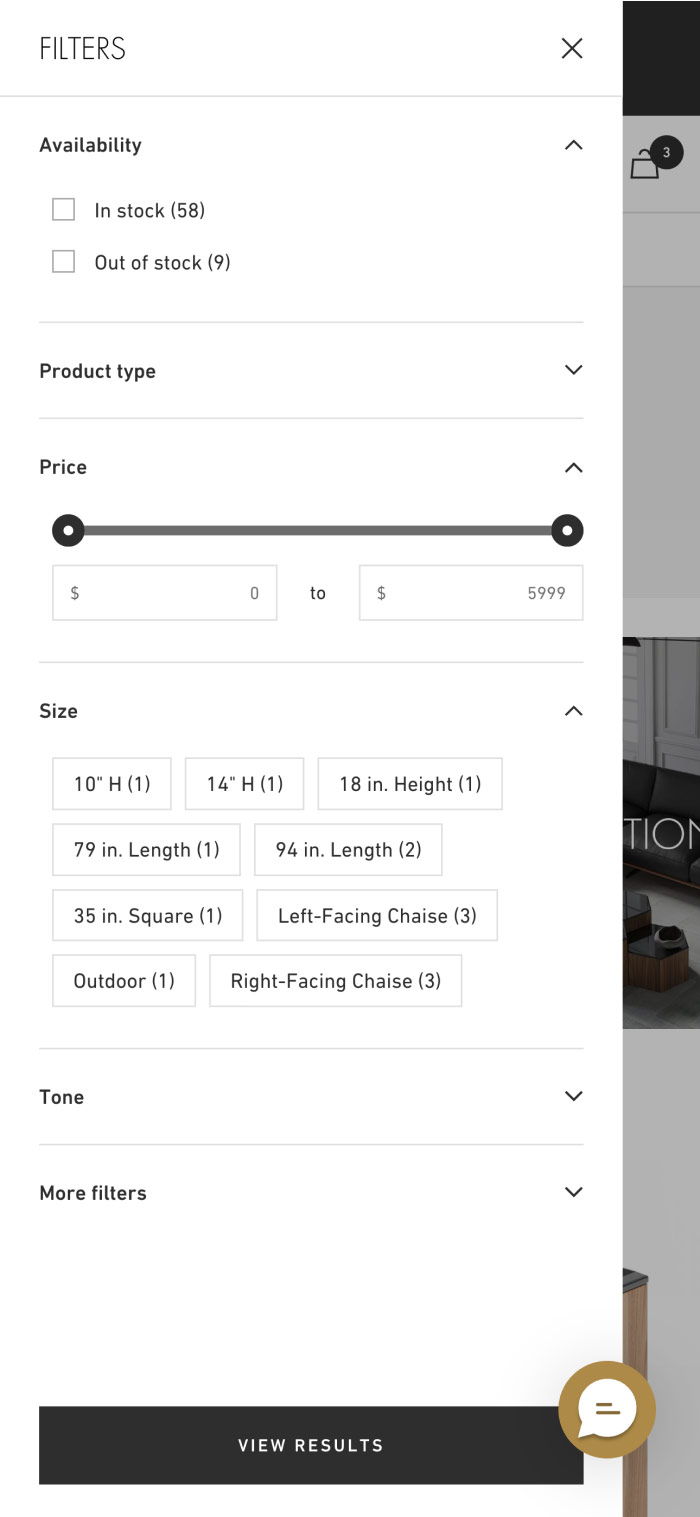Image resolution: width=700 pixels, height=1517 pixels.
Task: Expand the Tone filter
Action: [x=573, y=1097]
